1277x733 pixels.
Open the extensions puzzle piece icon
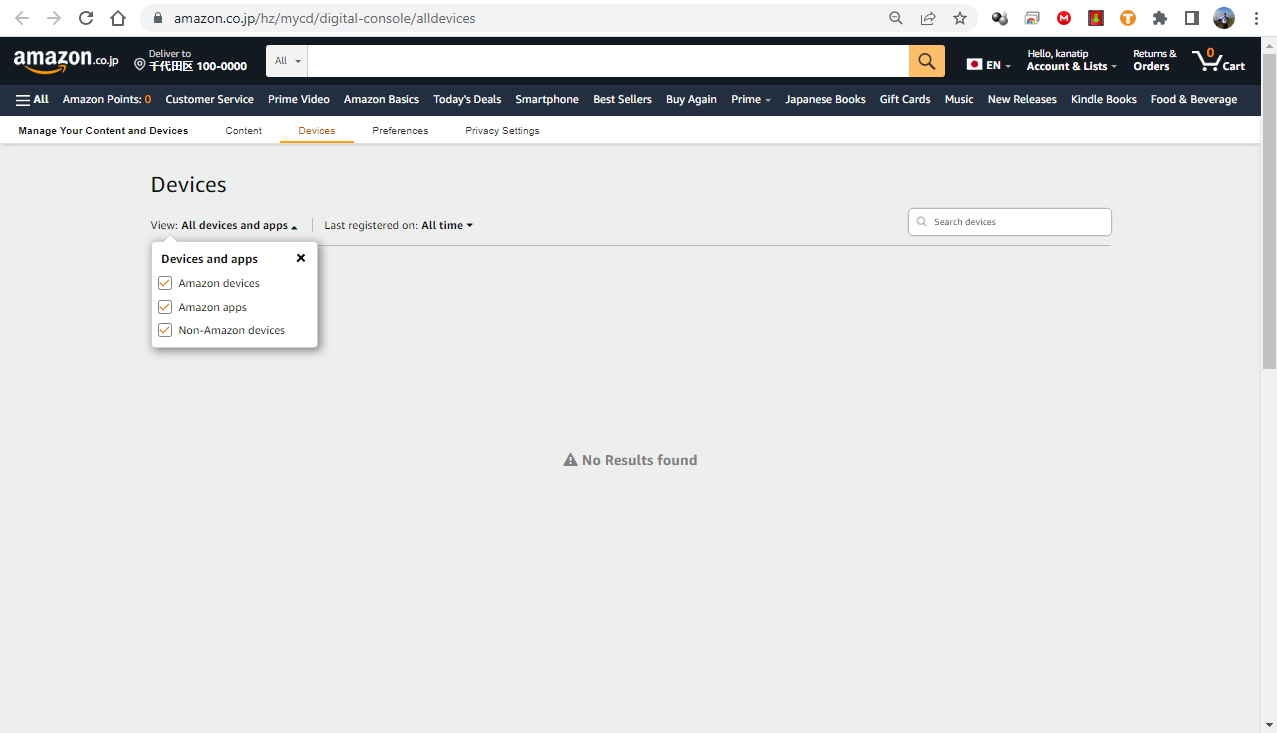(x=1160, y=18)
